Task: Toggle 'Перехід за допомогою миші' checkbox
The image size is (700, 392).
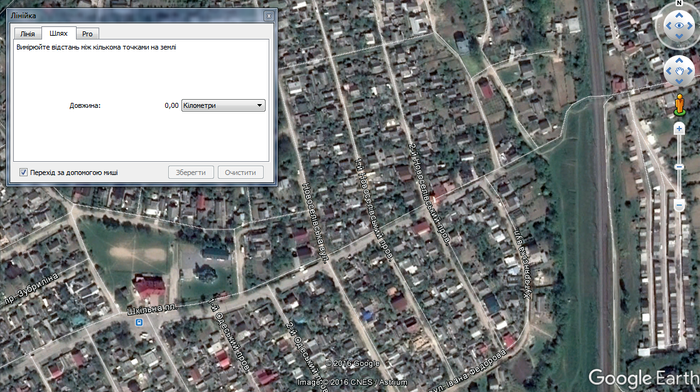Action: [x=24, y=172]
